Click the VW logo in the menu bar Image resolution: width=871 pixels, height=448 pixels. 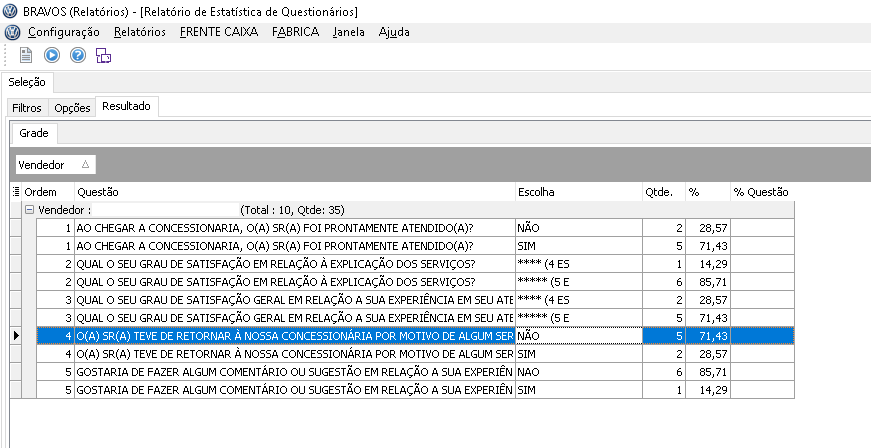tap(12, 32)
